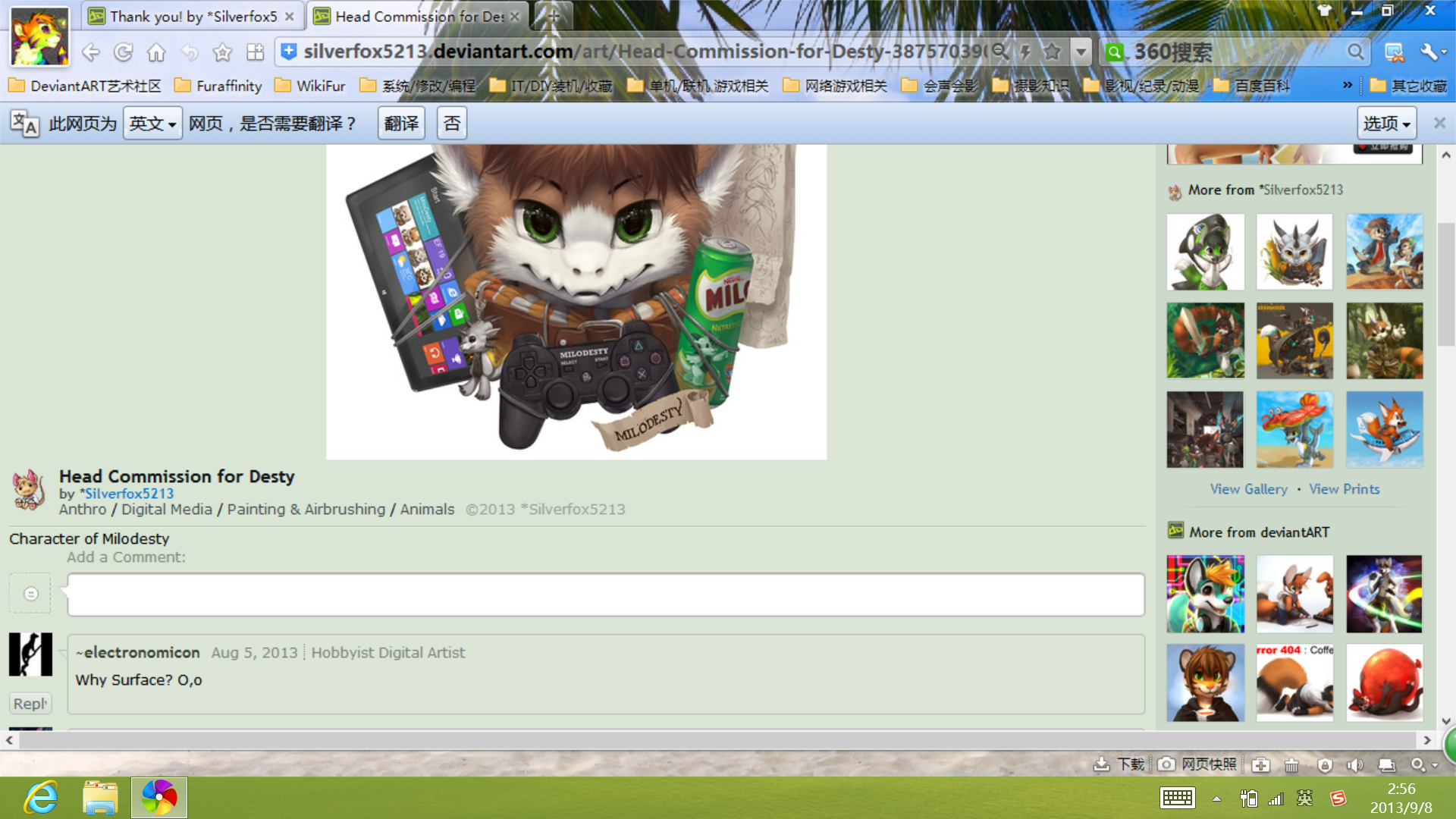Toggle the shield lock privacy icon
The height and width of the screenshot is (819, 1456).
(1324, 765)
